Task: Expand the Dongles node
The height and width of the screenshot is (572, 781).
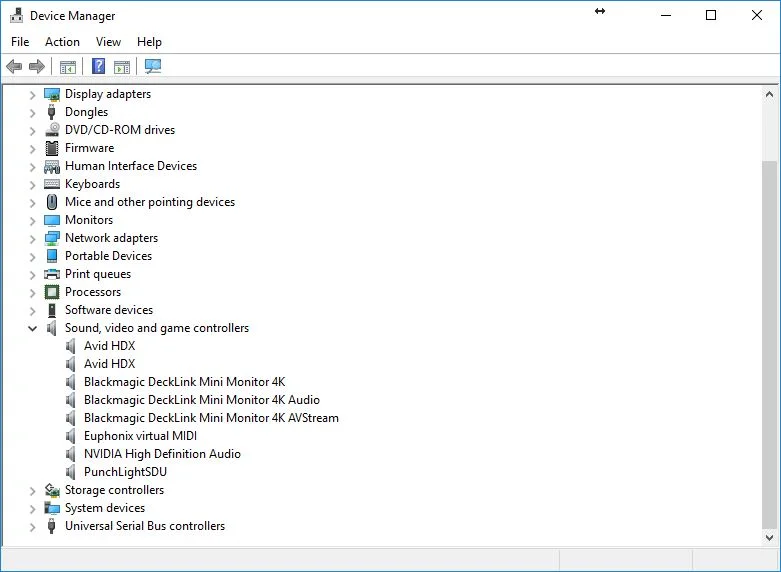Action: [x=32, y=113]
